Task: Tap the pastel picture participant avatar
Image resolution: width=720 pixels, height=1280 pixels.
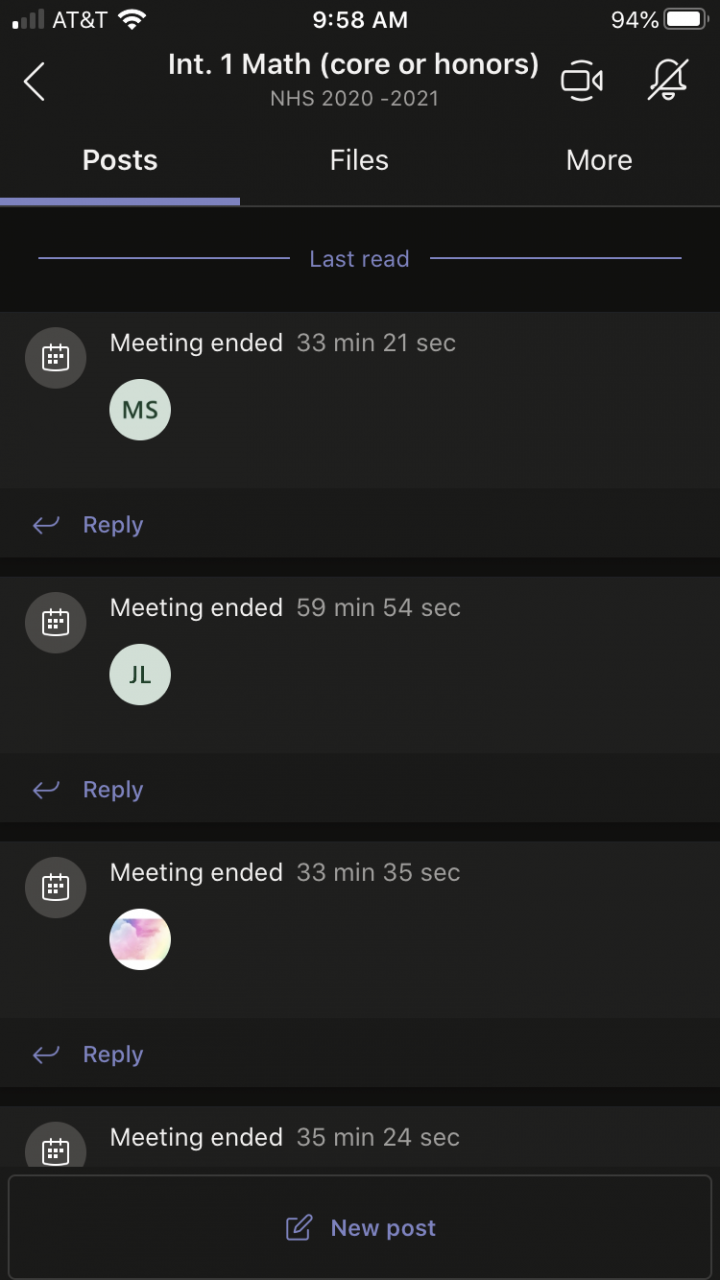Action: [x=140, y=939]
